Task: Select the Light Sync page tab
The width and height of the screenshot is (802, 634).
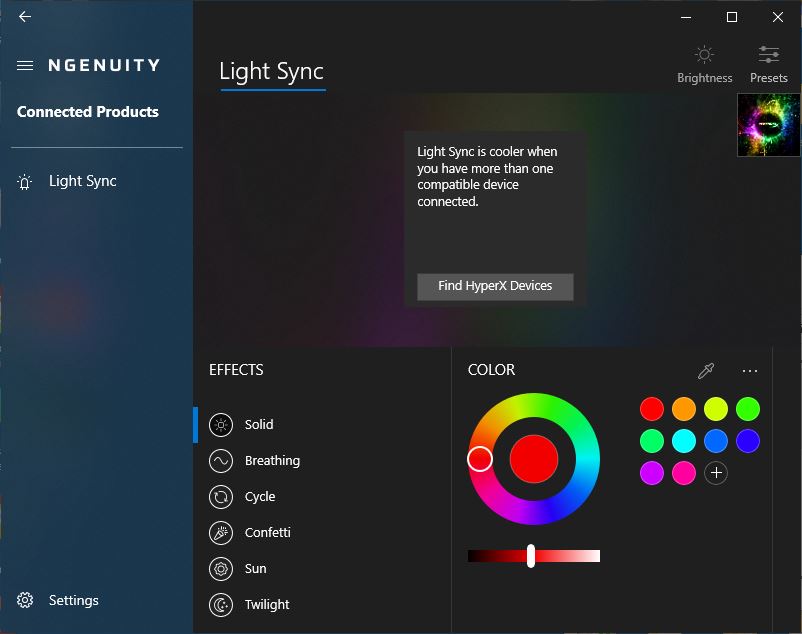Action: 272,72
